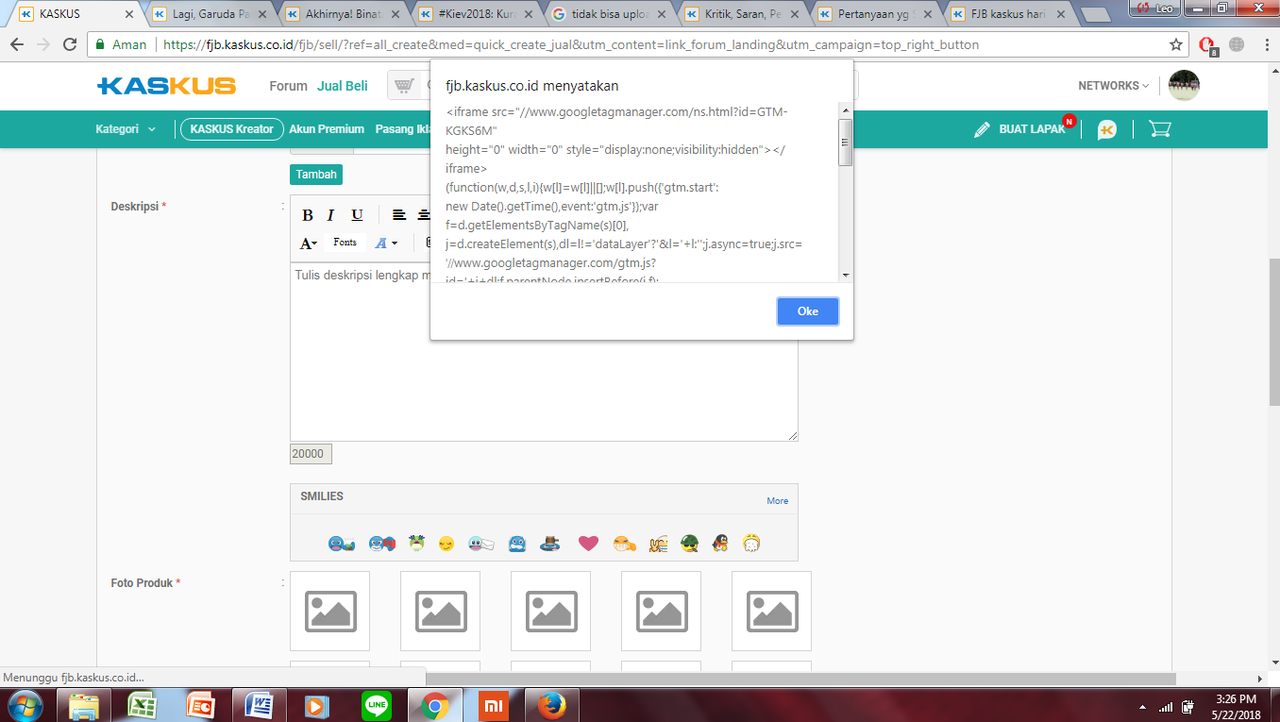
Task: Open the Windows Start menu
Action: [27, 705]
